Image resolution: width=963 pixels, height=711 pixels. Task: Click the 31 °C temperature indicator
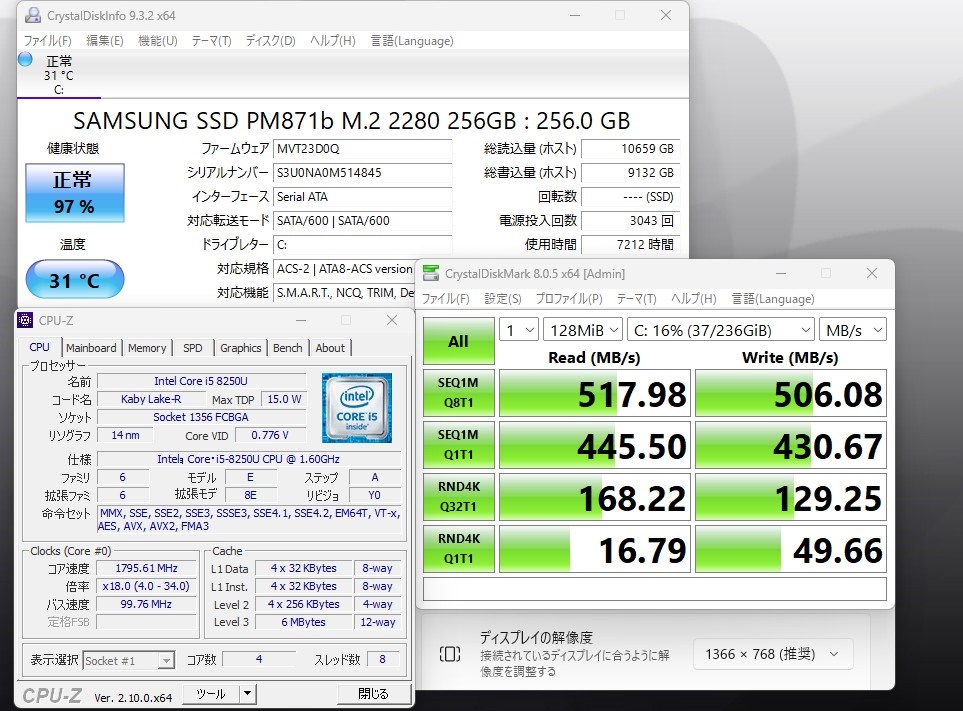[x=75, y=280]
